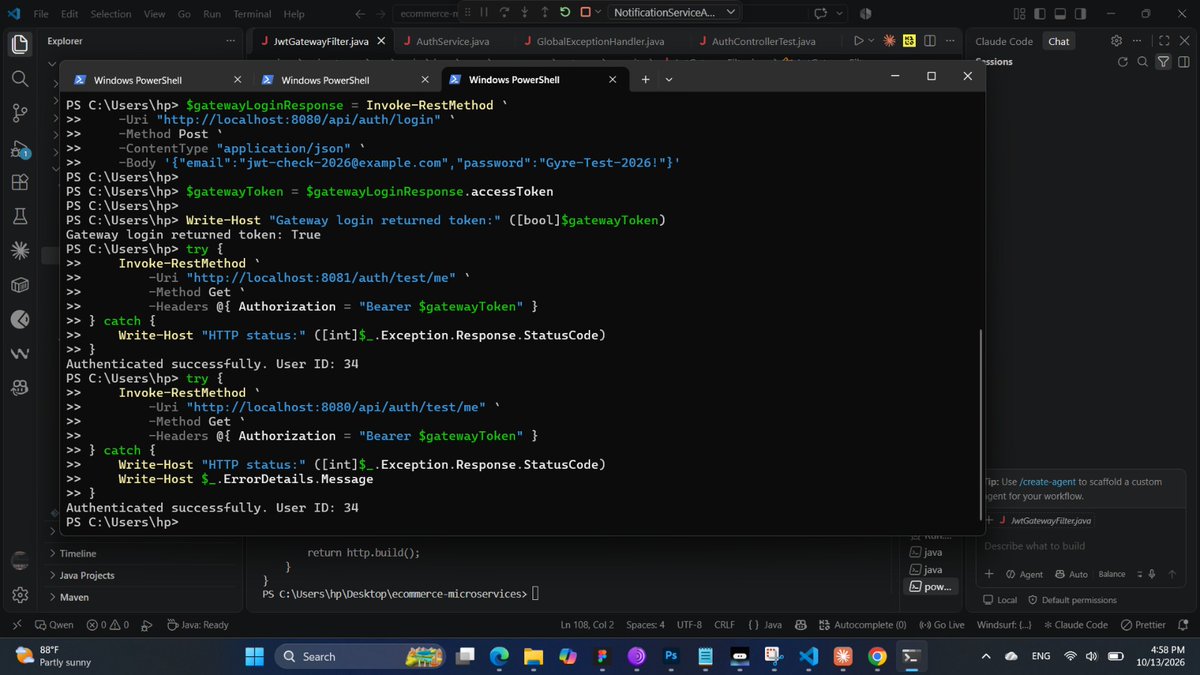This screenshot has height=675, width=1200.
Task: Switch to the GlobalExceptionHandler.java tab
Action: (602, 41)
